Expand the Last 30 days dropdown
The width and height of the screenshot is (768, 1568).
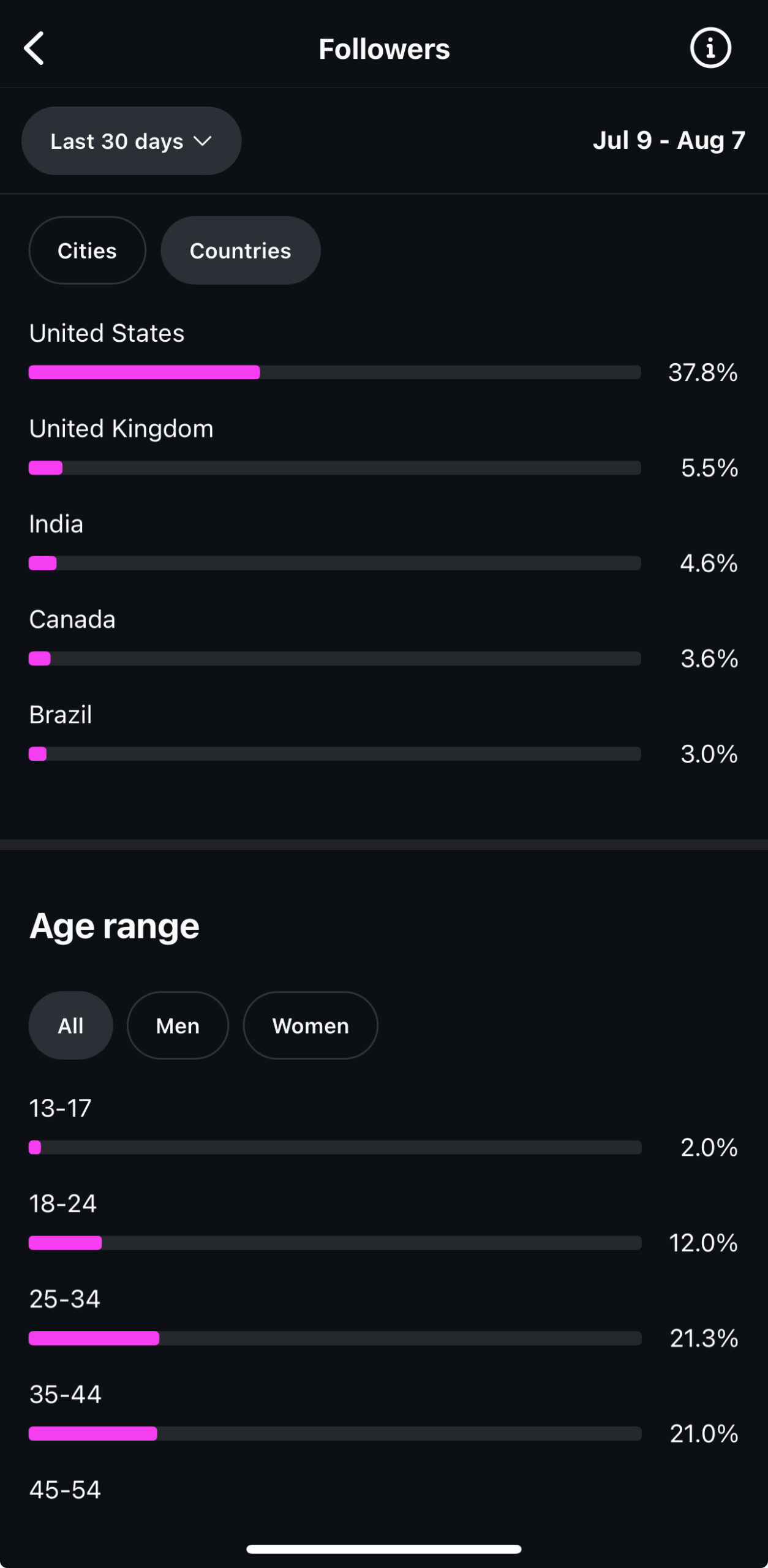pyautogui.click(x=132, y=141)
